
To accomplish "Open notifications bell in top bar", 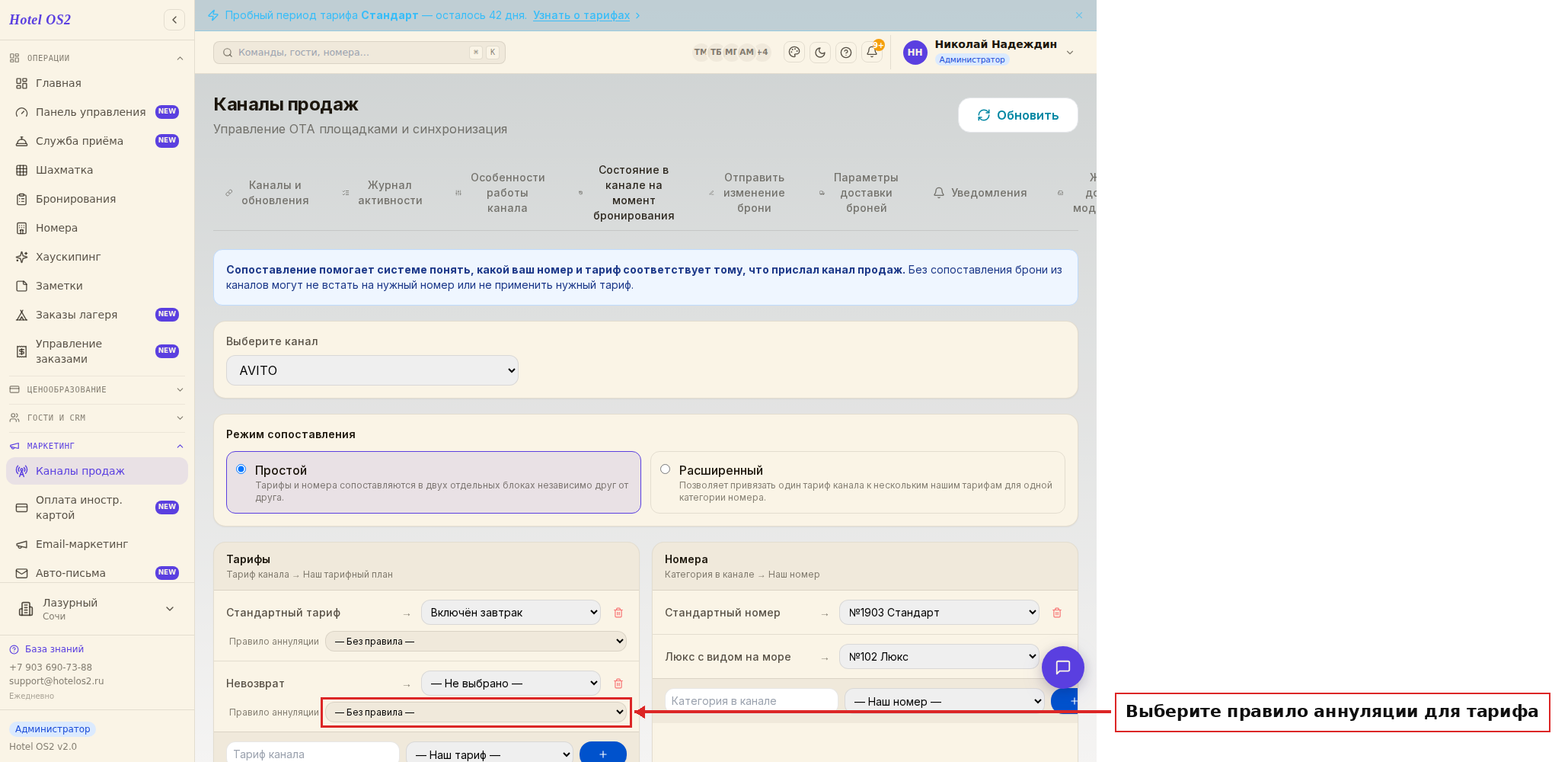I will [x=873, y=52].
